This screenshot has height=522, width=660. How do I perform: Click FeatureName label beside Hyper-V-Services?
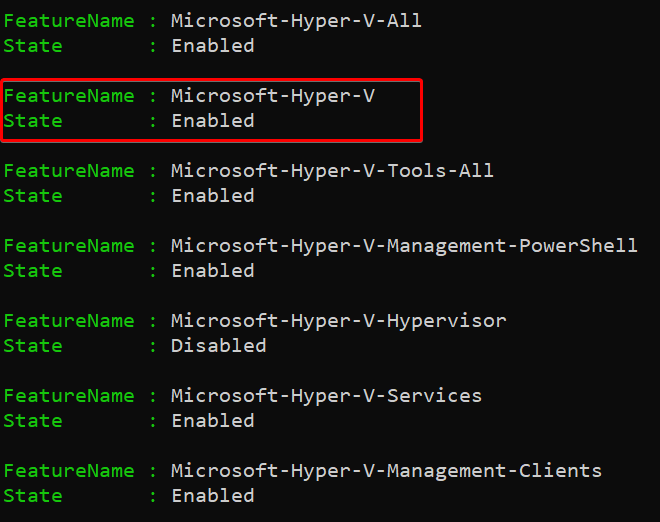point(69,396)
